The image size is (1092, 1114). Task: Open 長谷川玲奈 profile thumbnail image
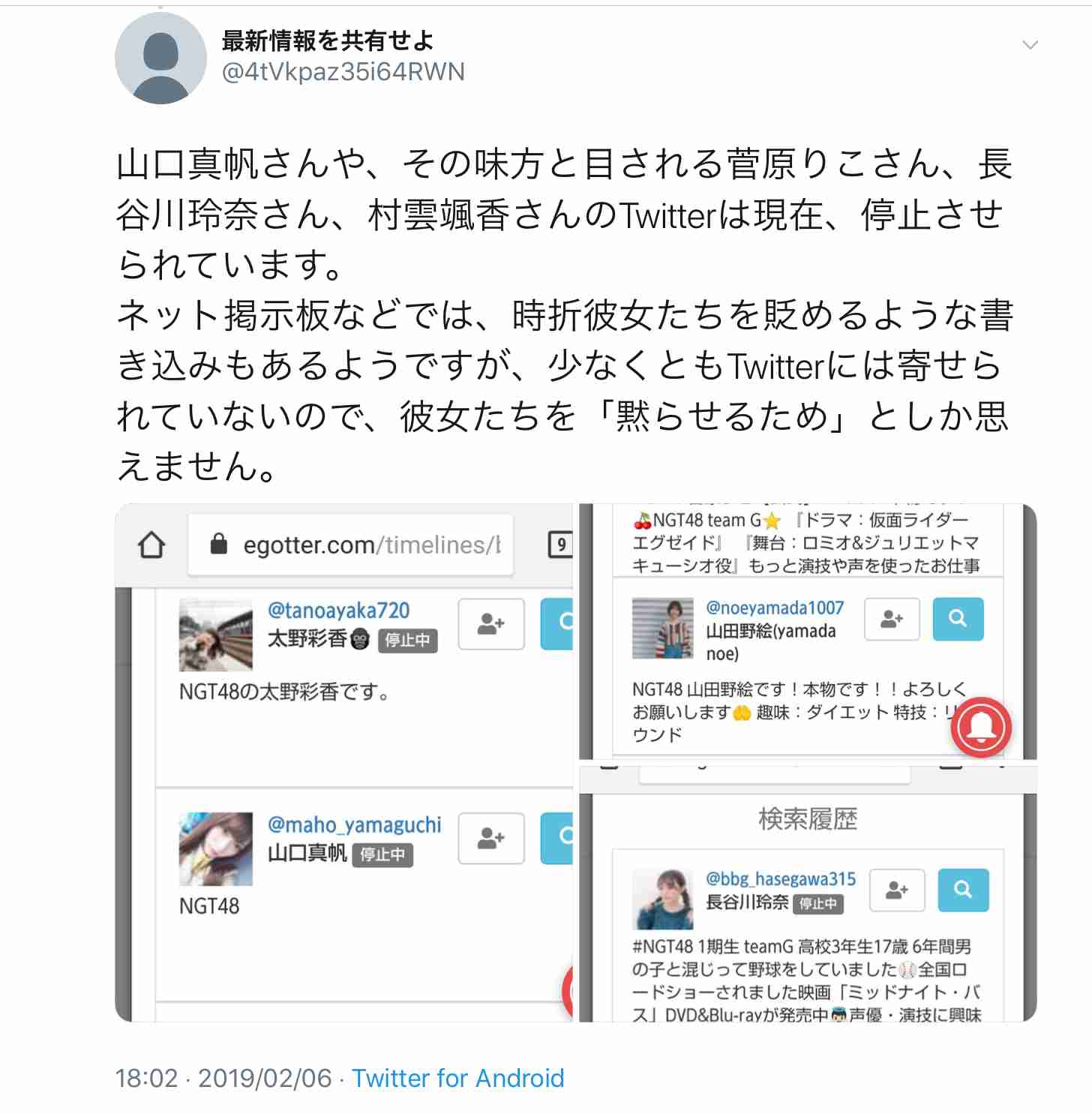(x=662, y=899)
